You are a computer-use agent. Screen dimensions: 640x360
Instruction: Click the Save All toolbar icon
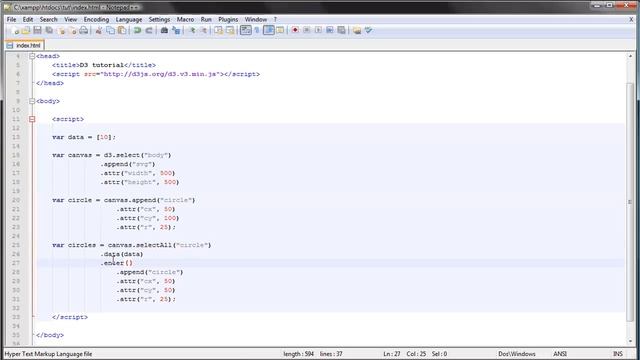click(49, 31)
